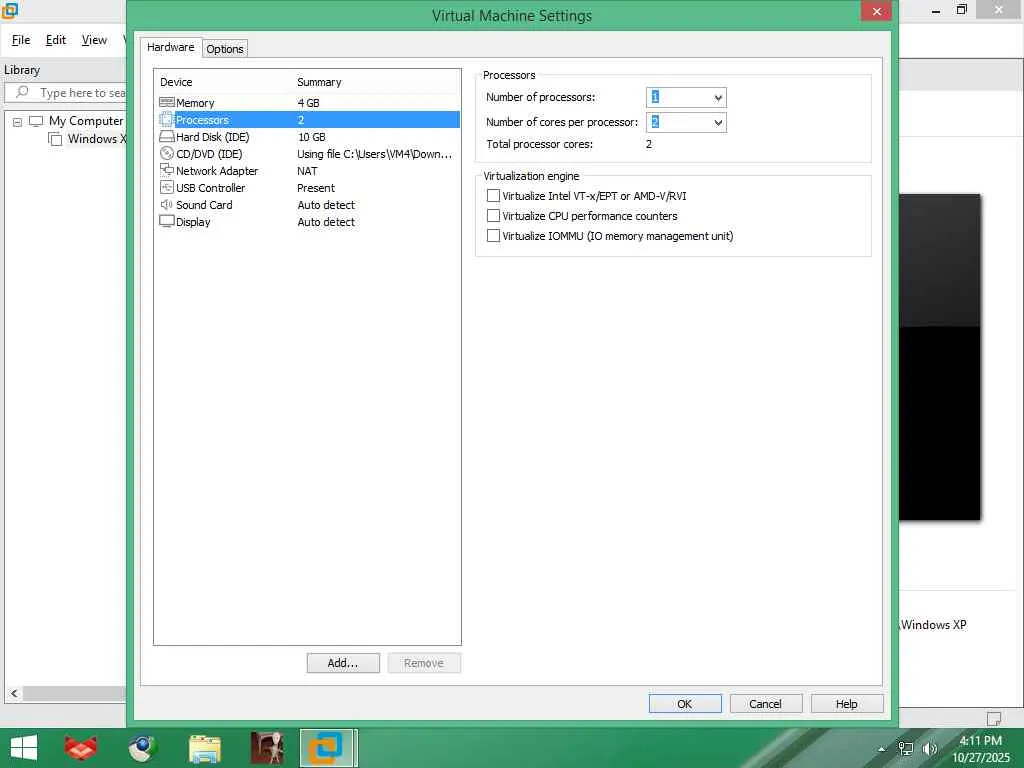This screenshot has width=1024, height=768.
Task: Click the network tray icon
Action: click(906, 749)
